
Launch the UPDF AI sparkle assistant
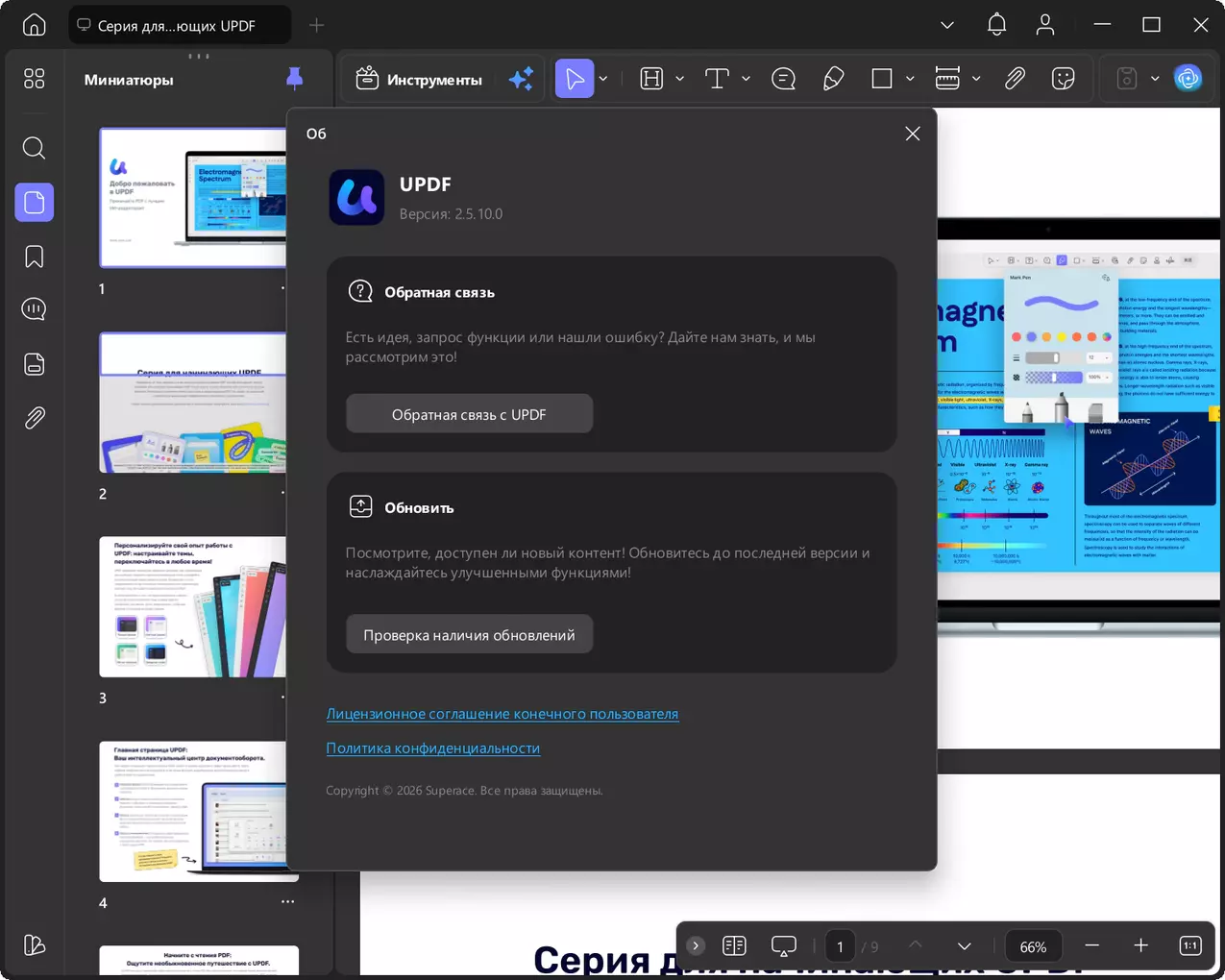pos(521,79)
